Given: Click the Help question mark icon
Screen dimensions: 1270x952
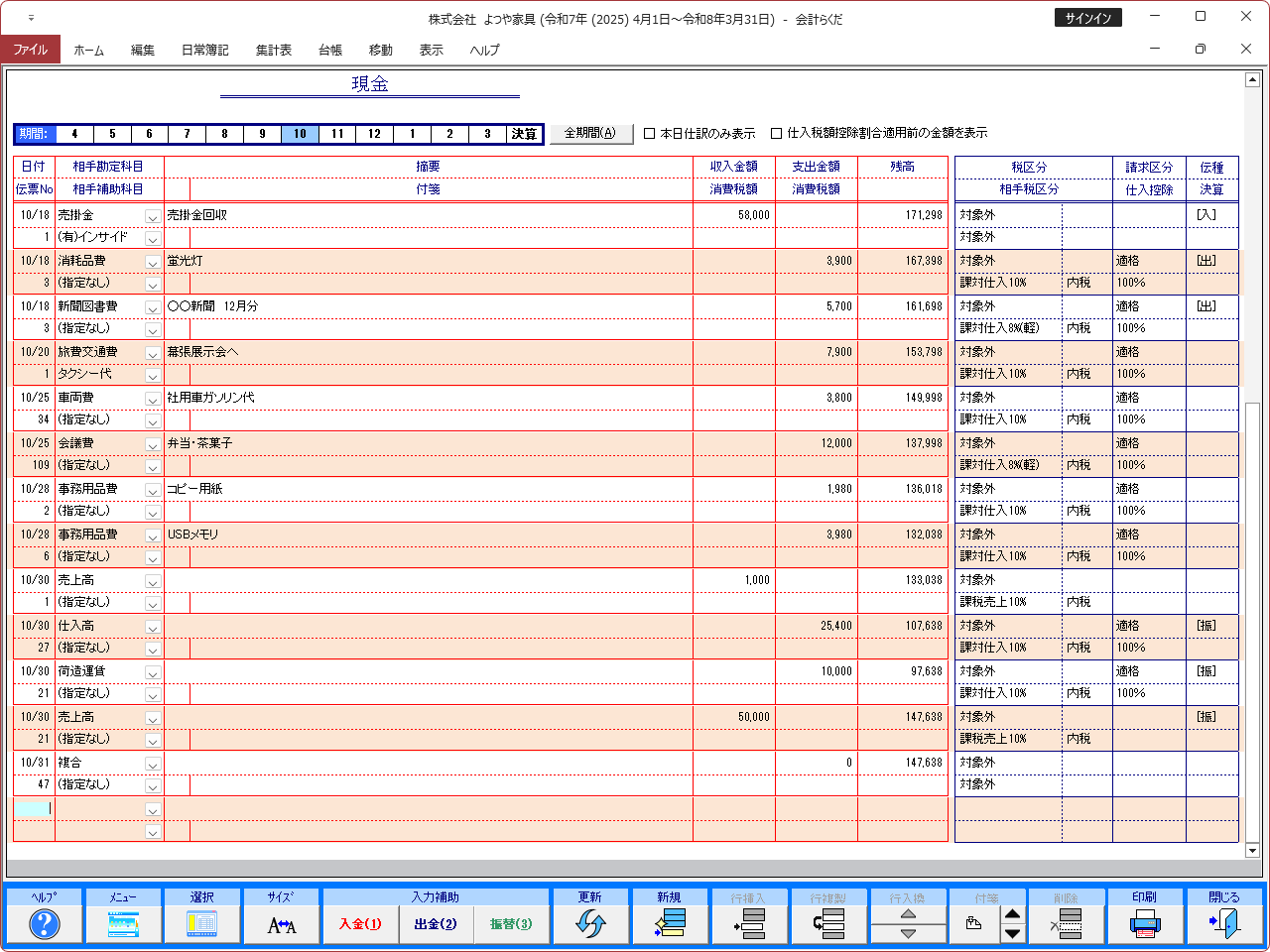Looking at the screenshot, I should pos(44,924).
